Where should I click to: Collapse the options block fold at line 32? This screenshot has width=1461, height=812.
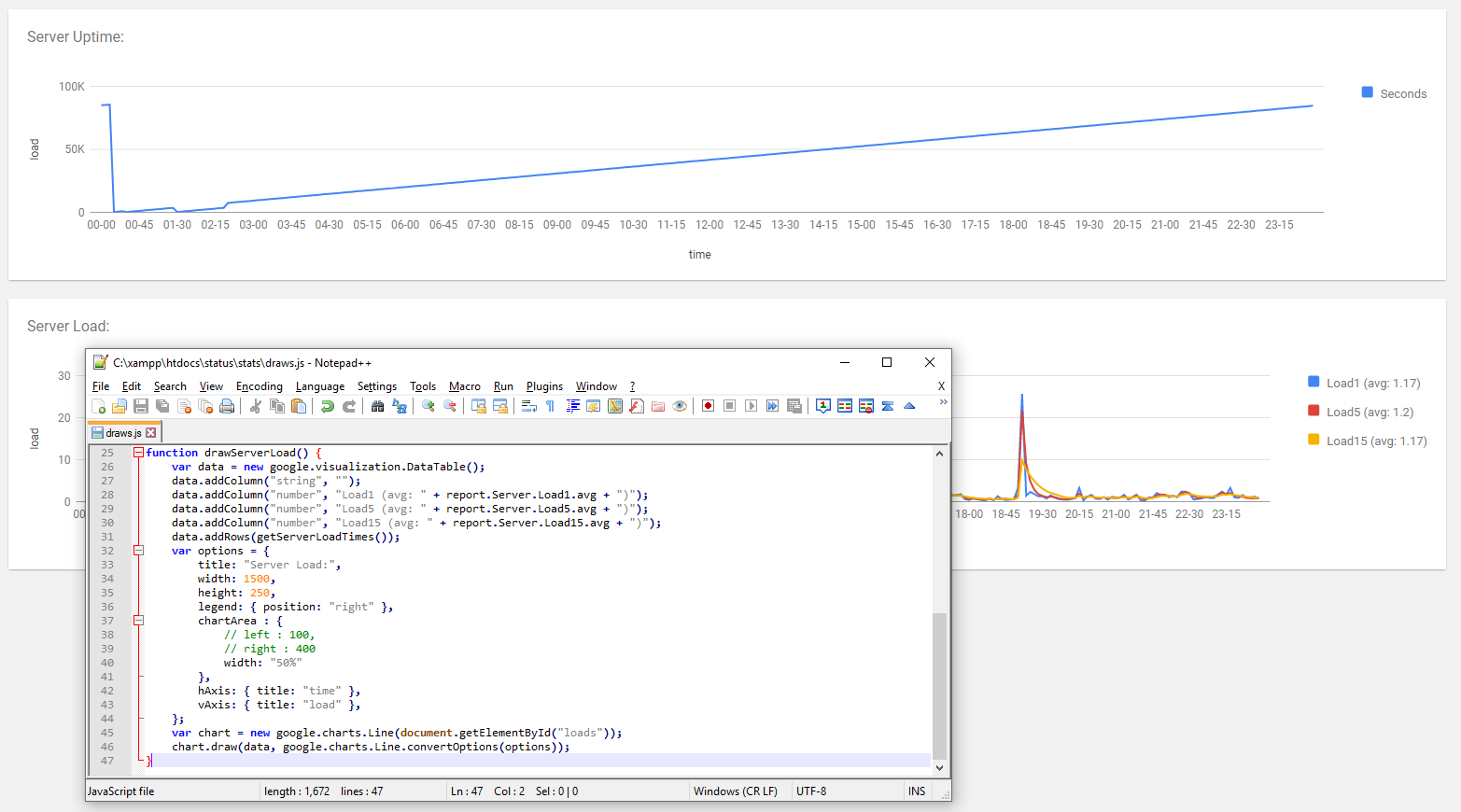138,551
